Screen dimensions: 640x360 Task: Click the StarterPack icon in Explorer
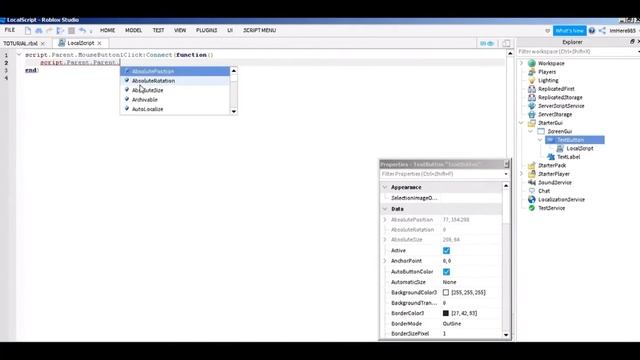pos(531,165)
